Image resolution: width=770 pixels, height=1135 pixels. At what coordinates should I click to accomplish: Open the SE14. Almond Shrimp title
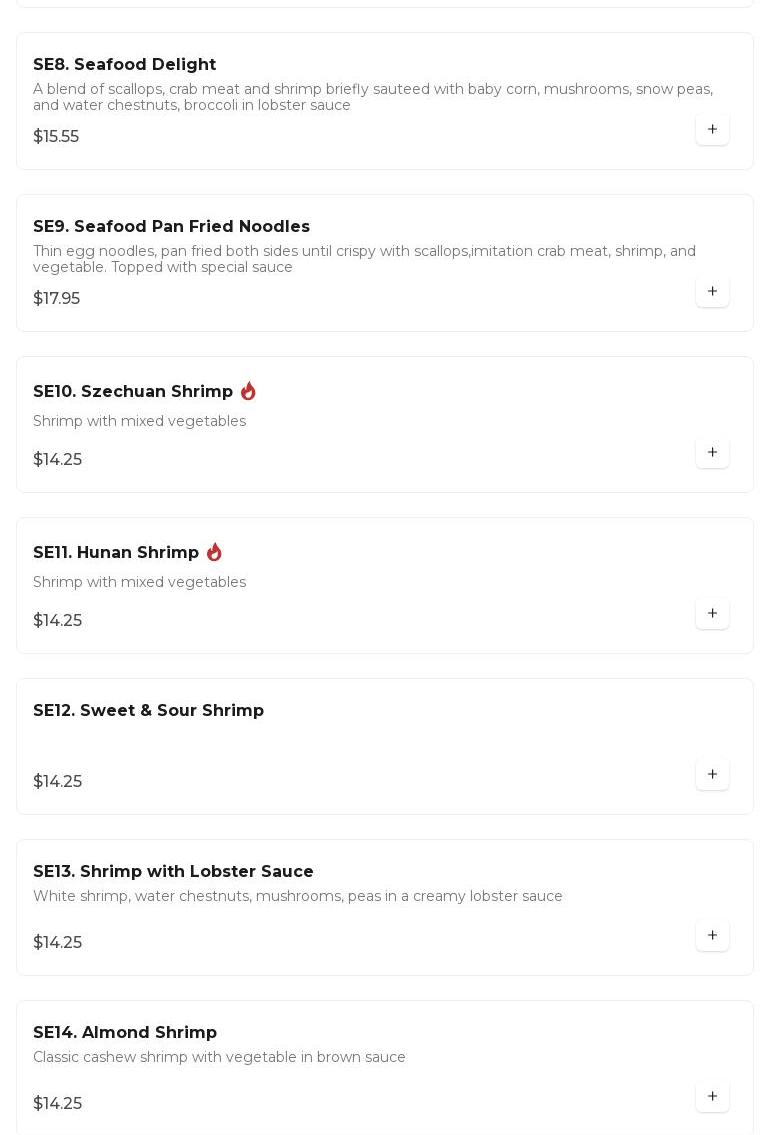(x=125, y=1033)
